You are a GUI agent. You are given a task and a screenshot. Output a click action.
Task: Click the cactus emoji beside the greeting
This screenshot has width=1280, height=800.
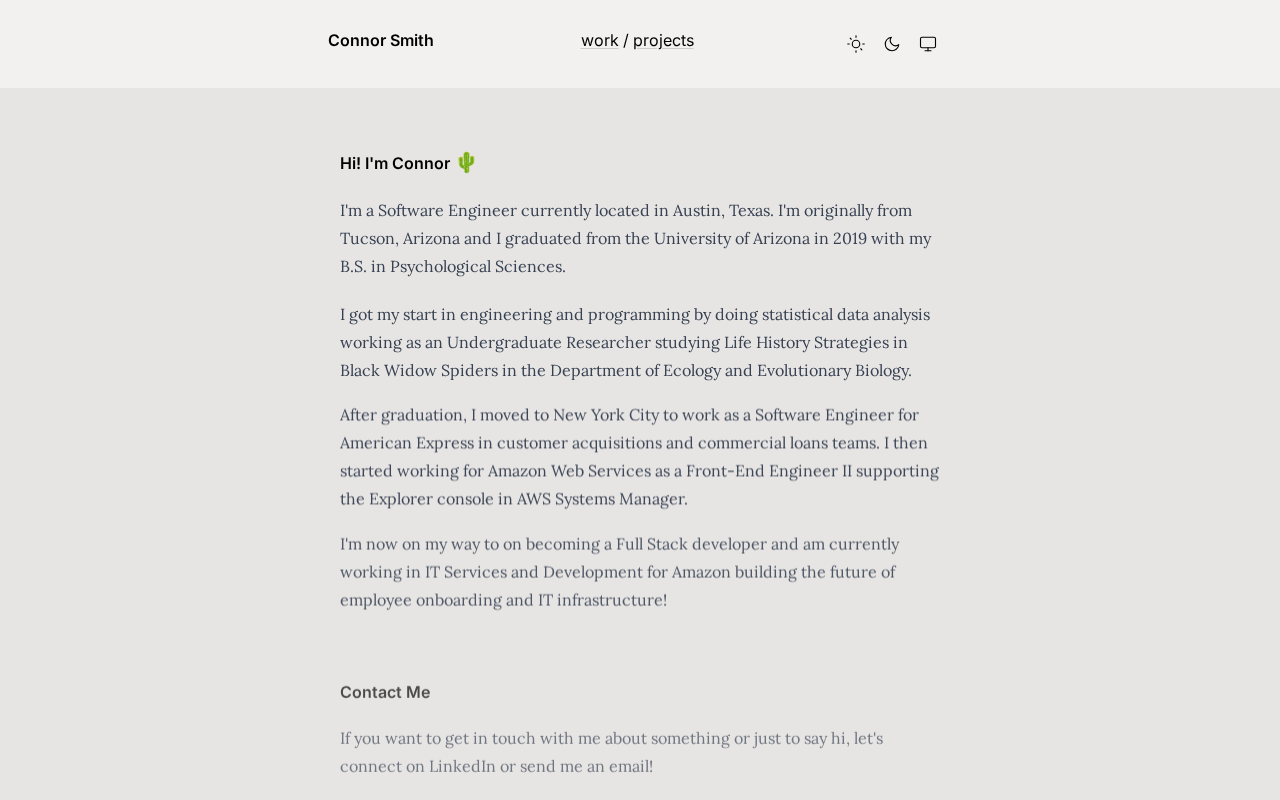pos(466,162)
